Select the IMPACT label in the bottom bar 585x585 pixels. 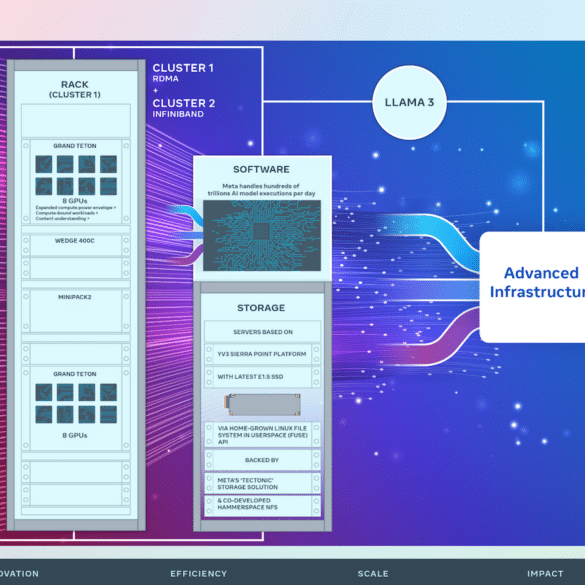[545, 573]
